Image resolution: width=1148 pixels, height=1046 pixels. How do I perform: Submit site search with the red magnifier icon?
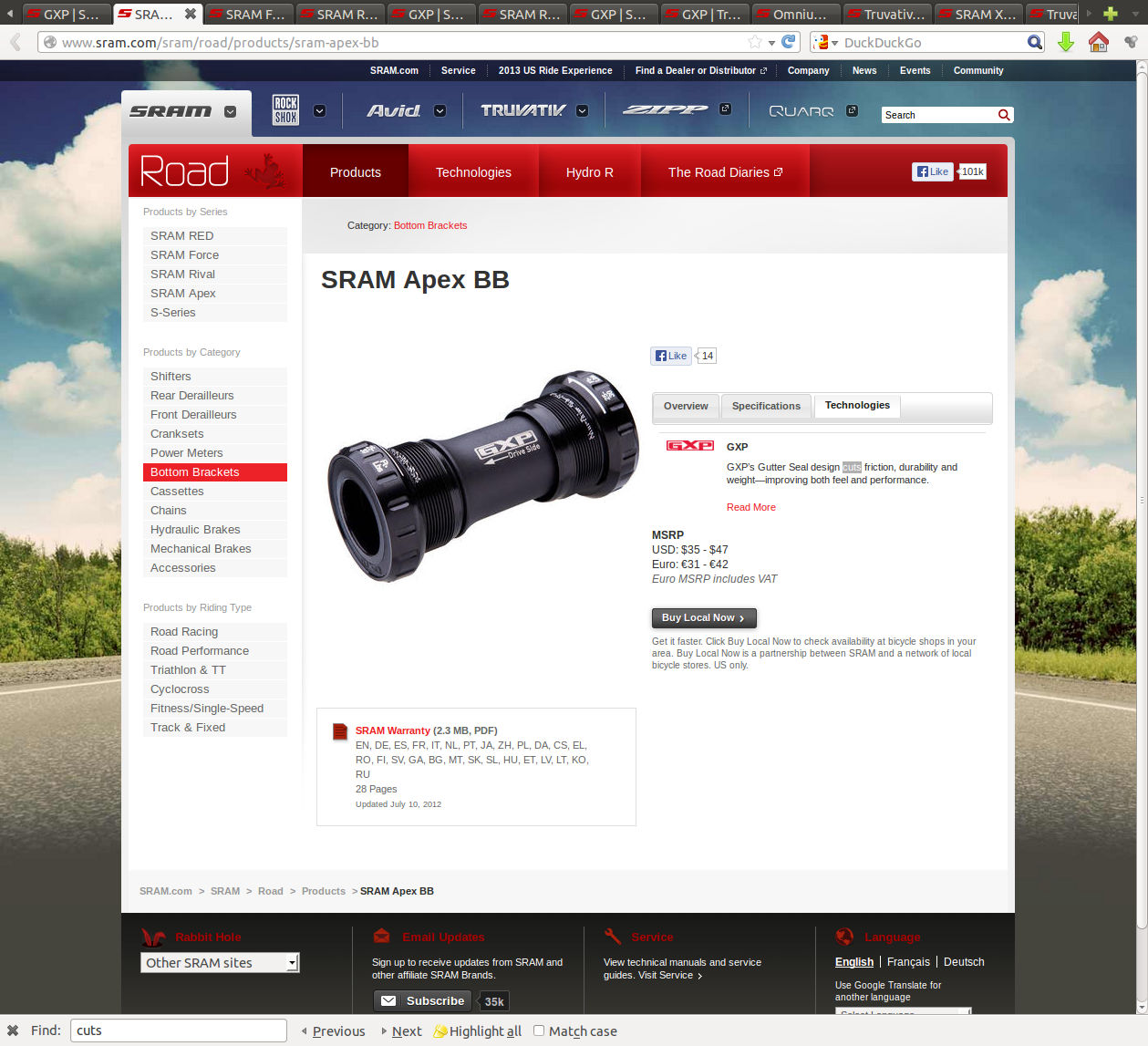(x=1004, y=115)
